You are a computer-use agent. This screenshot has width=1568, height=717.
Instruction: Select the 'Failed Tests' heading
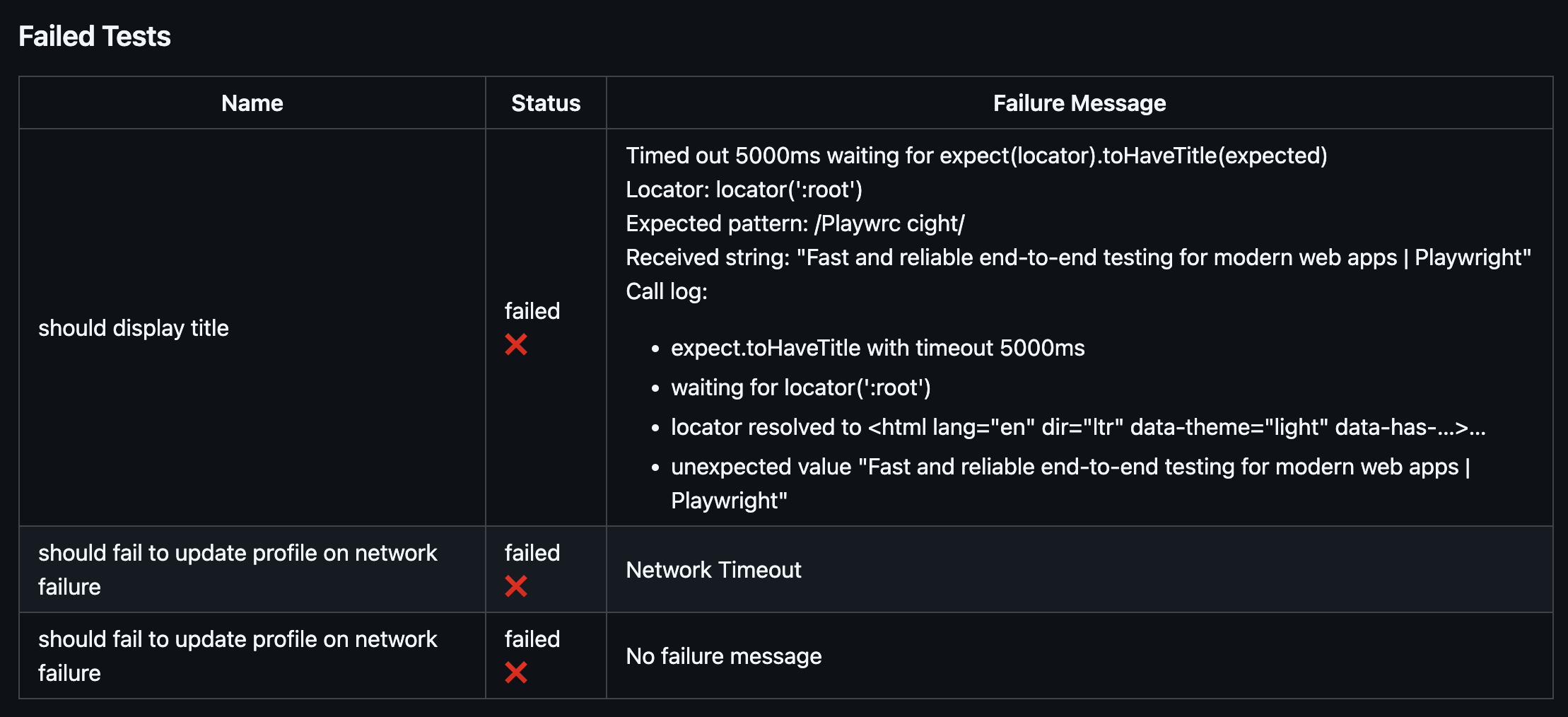(95, 36)
